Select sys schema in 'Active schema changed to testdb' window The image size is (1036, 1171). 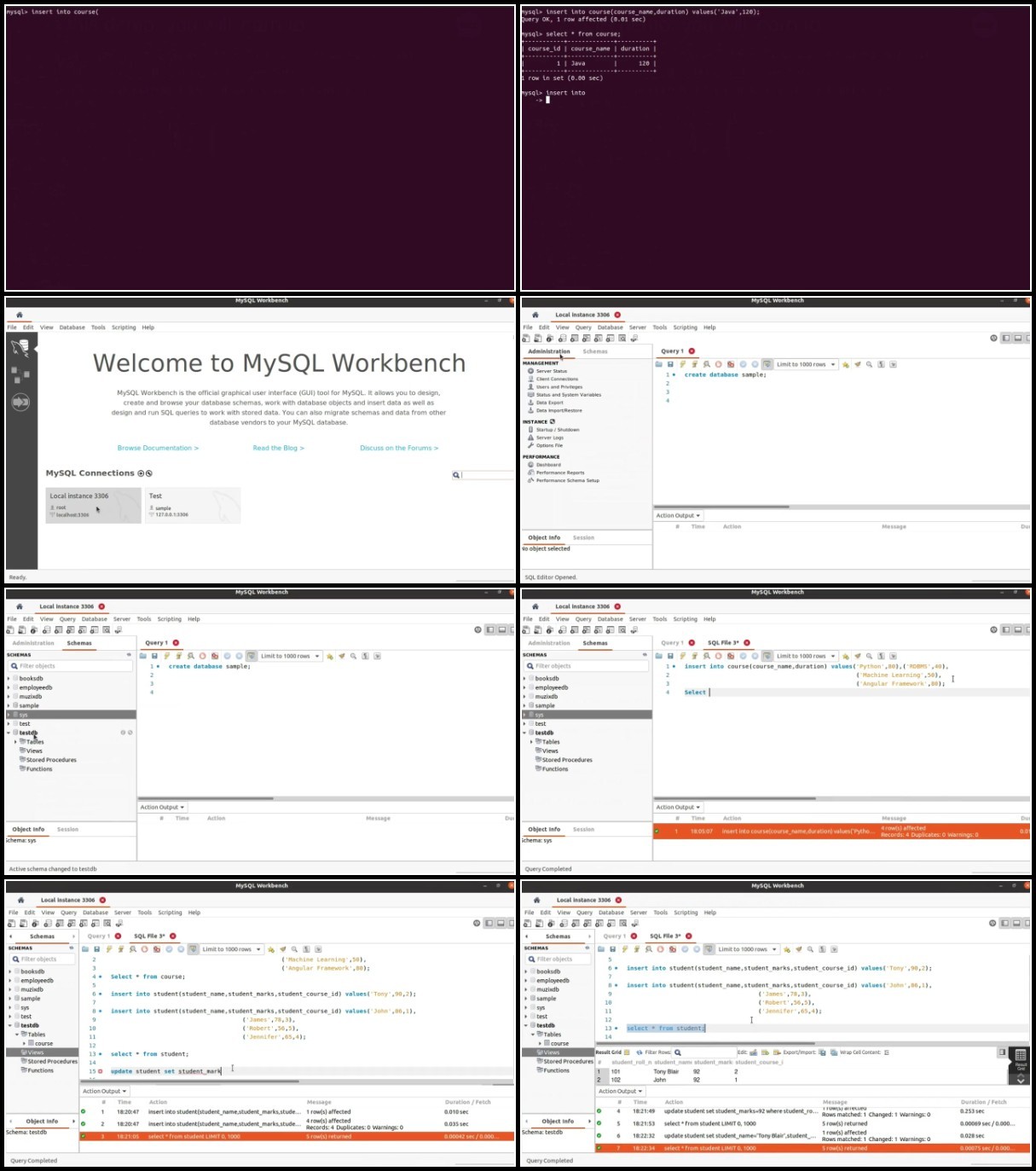click(71, 715)
